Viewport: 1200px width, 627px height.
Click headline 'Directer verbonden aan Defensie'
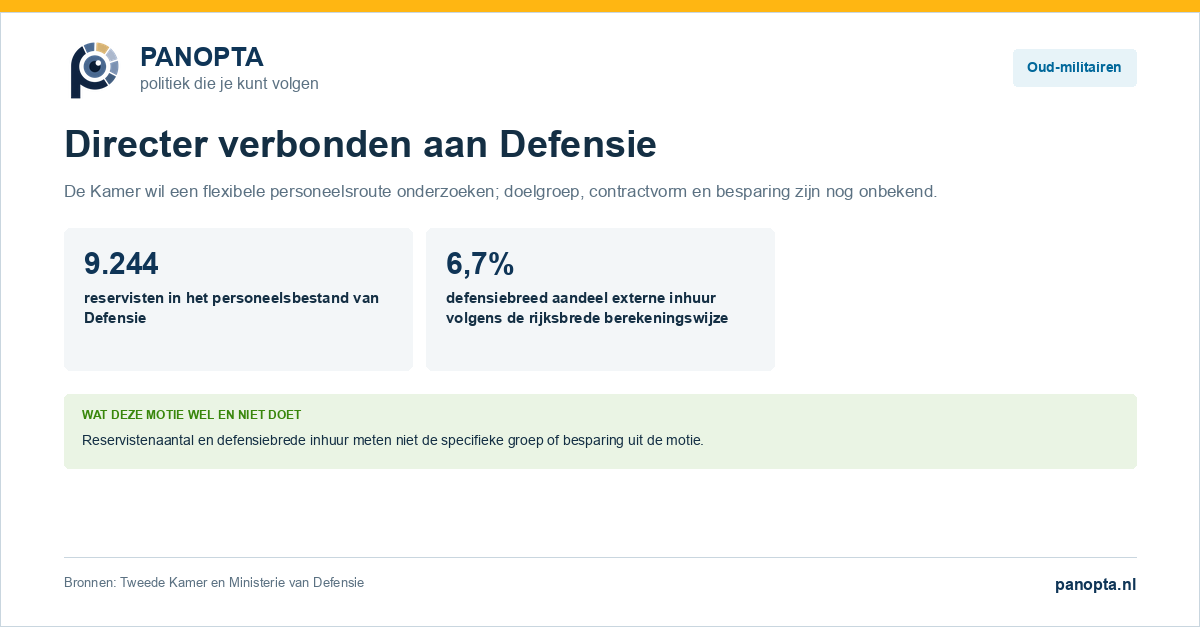[360, 145]
